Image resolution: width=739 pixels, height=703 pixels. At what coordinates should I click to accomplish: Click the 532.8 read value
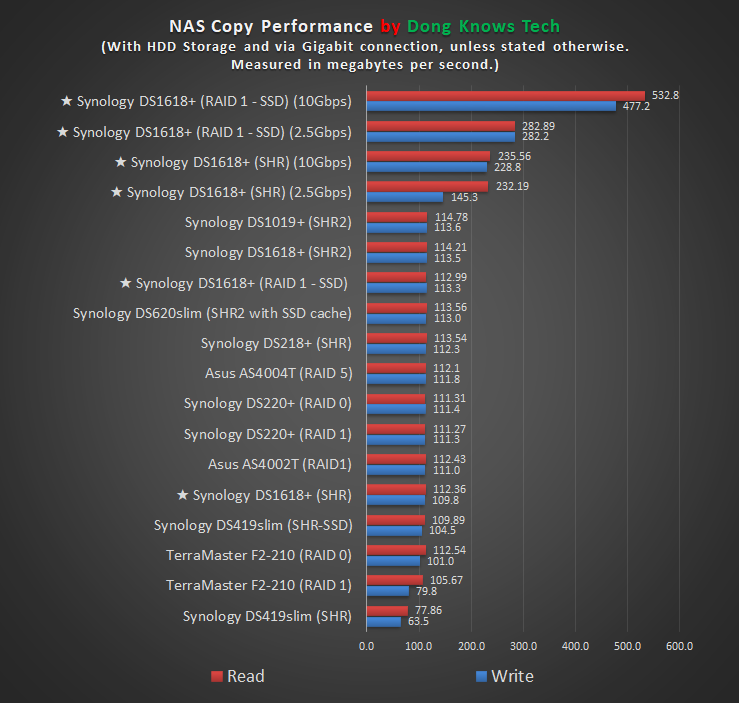665,95
